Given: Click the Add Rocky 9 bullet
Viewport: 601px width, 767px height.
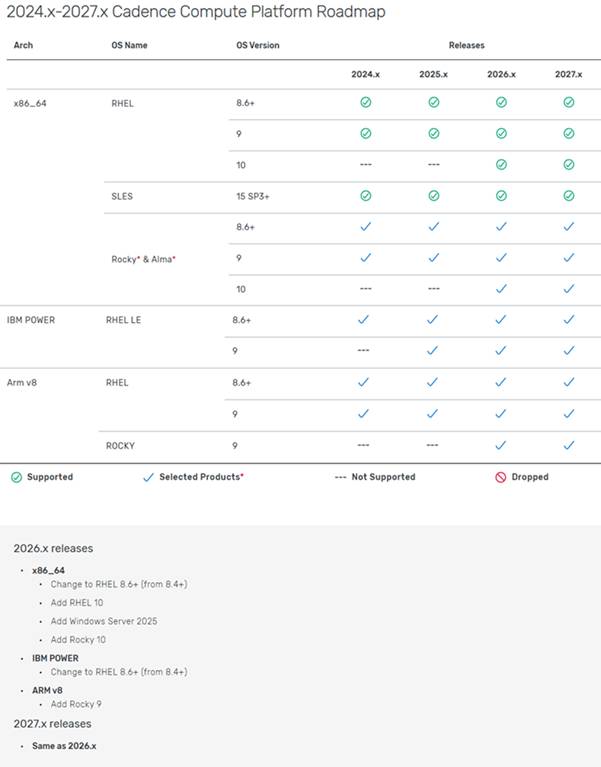Looking at the screenshot, I should pos(76,704).
